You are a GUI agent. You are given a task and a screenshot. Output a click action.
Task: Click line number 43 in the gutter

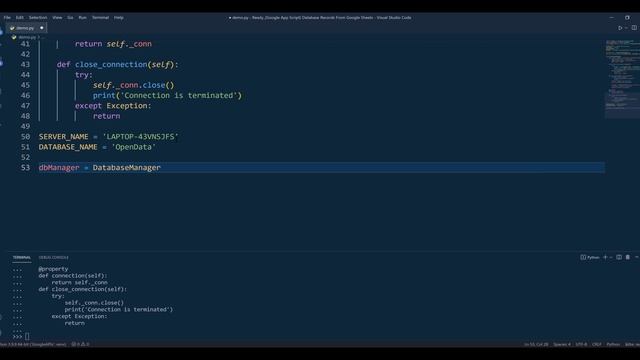(x=25, y=64)
